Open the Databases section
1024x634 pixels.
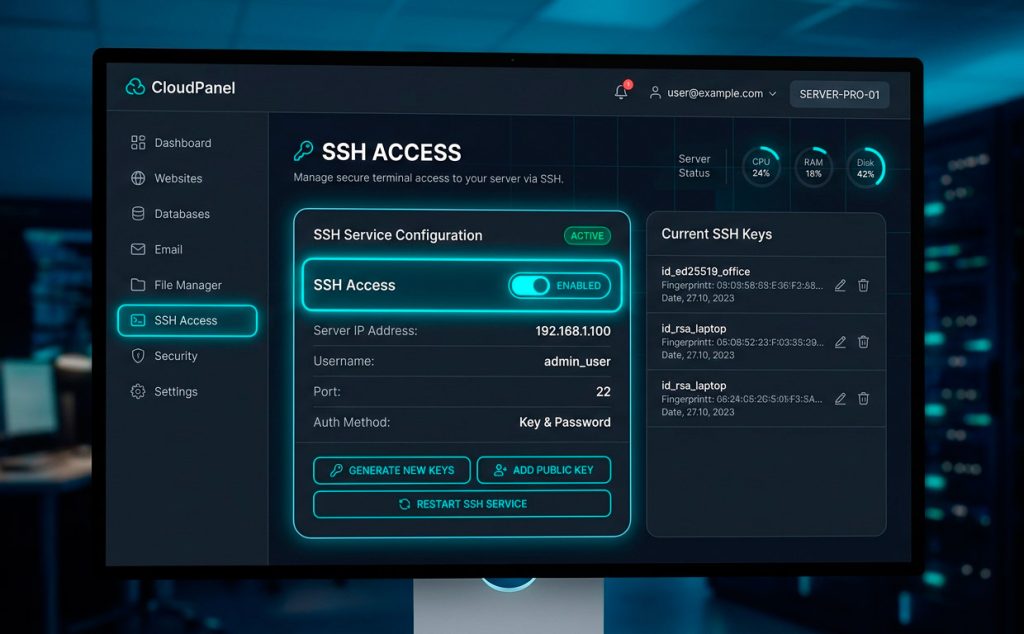pyautogui.click(x=137, y=213)
